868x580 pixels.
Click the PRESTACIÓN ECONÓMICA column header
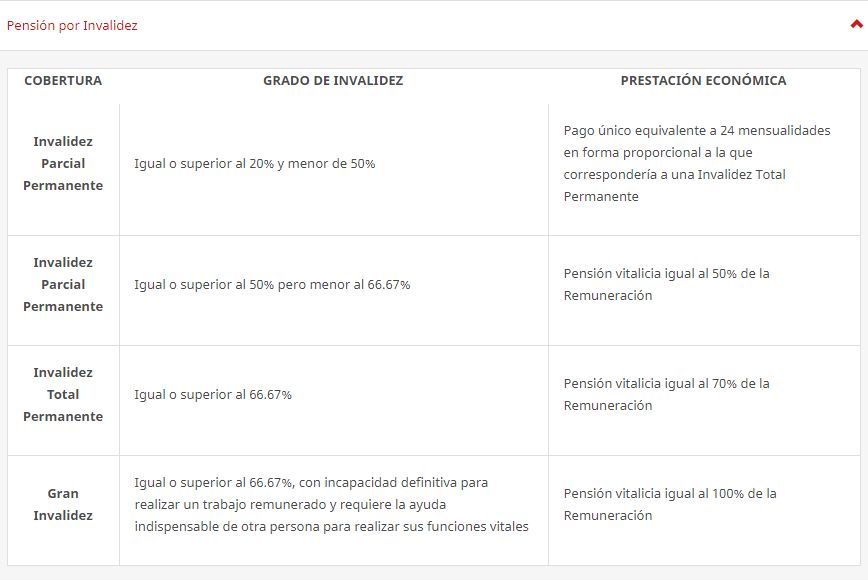[703, 81]
